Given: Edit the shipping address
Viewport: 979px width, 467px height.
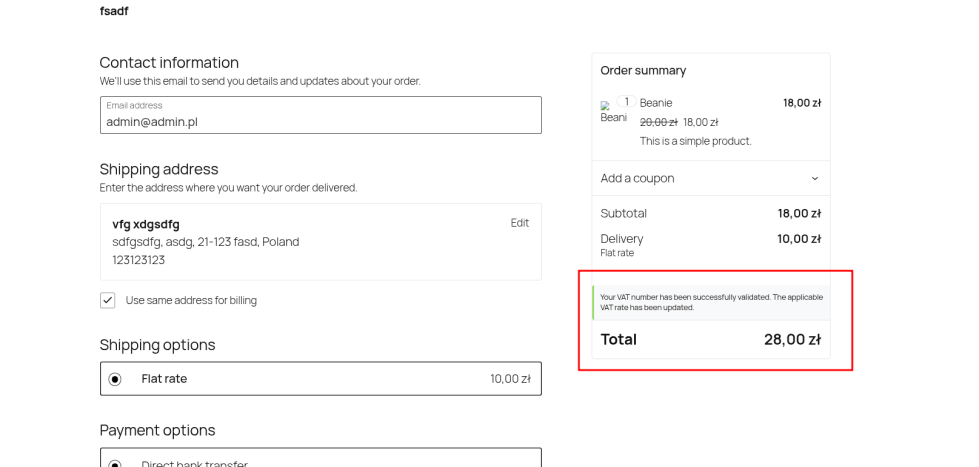Looking at the screenshot, I should click(x=519, y=223).
